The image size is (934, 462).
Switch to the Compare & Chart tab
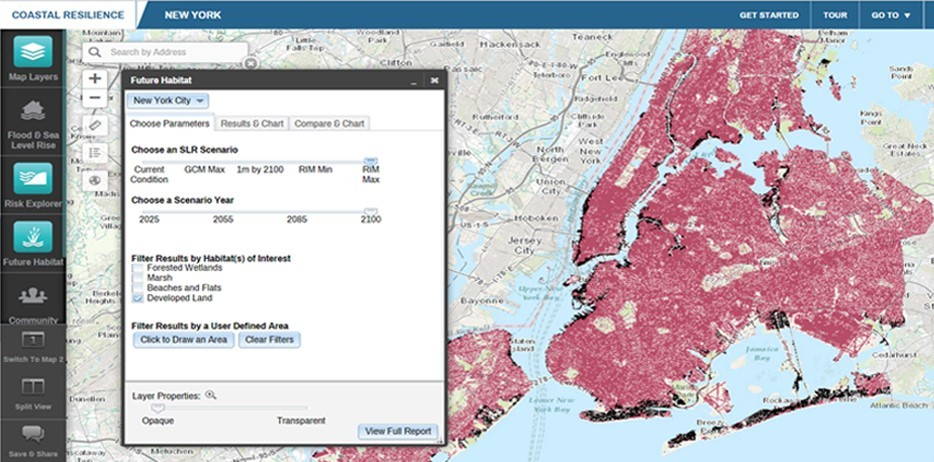coord(329,123)
